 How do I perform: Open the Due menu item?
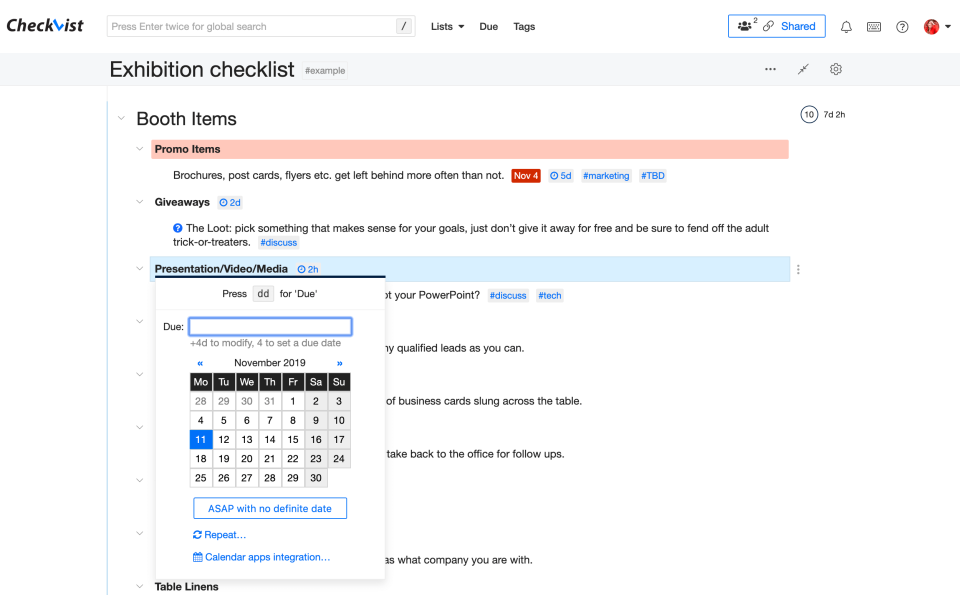coord(489,27)
